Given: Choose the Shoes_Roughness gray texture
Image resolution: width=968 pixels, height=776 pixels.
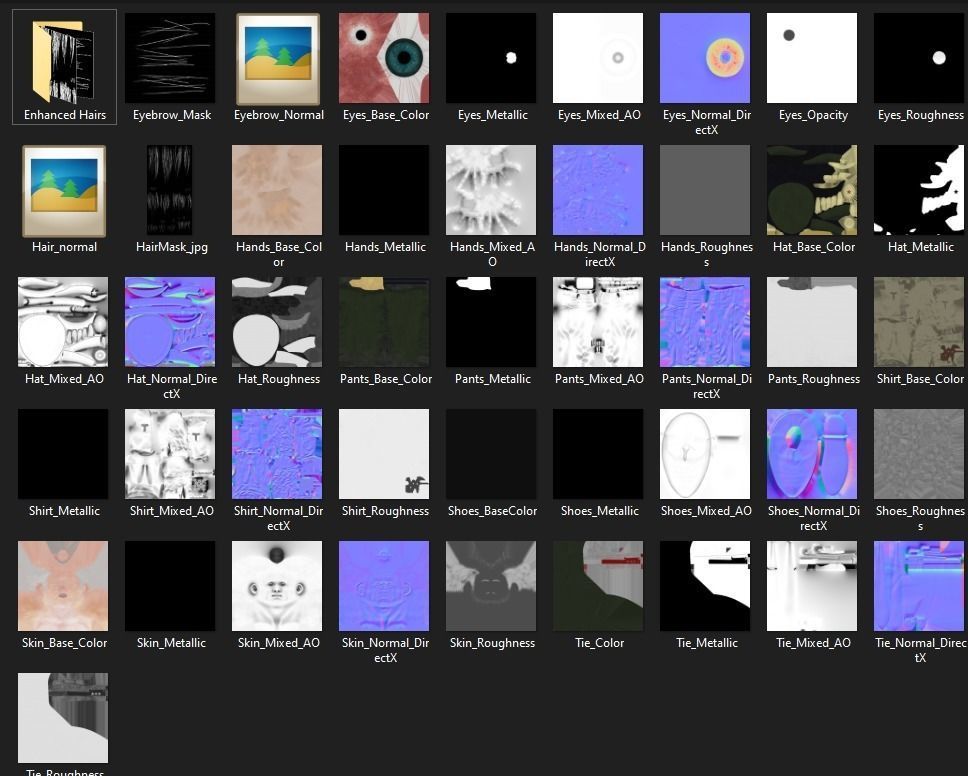Looking at the screenshot, I should point(919,454).
